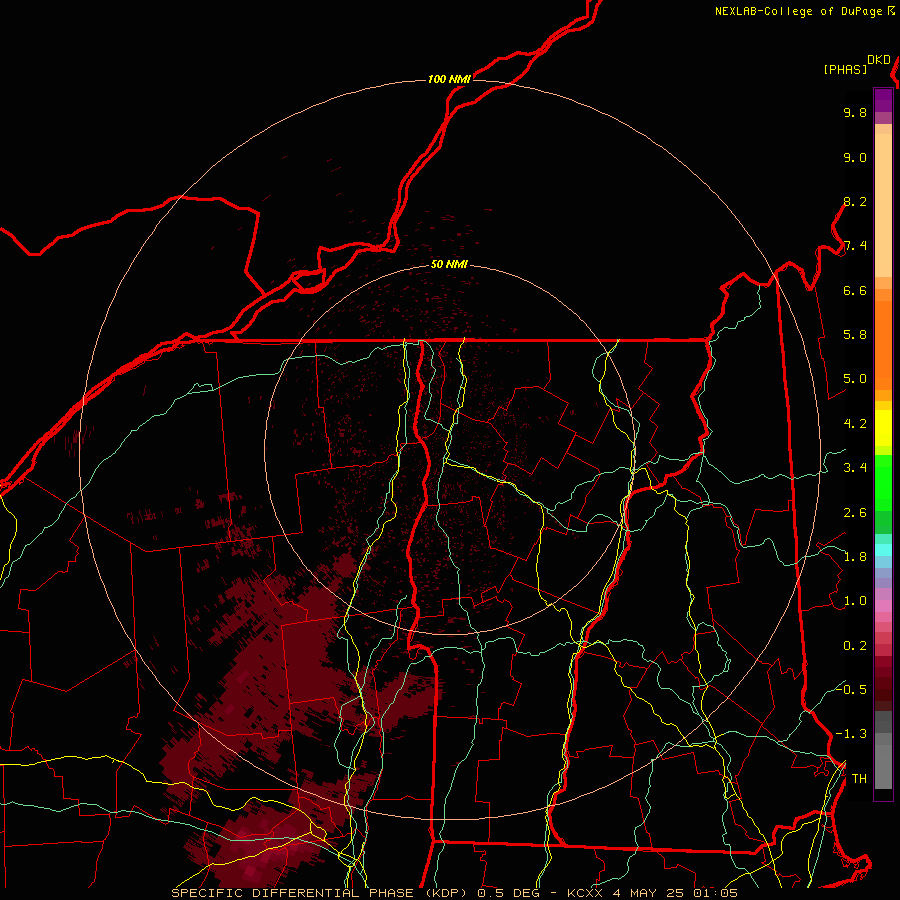Click the bright green color bar segment
This screenshot has height=900, width=900.
tap(883, 483)
